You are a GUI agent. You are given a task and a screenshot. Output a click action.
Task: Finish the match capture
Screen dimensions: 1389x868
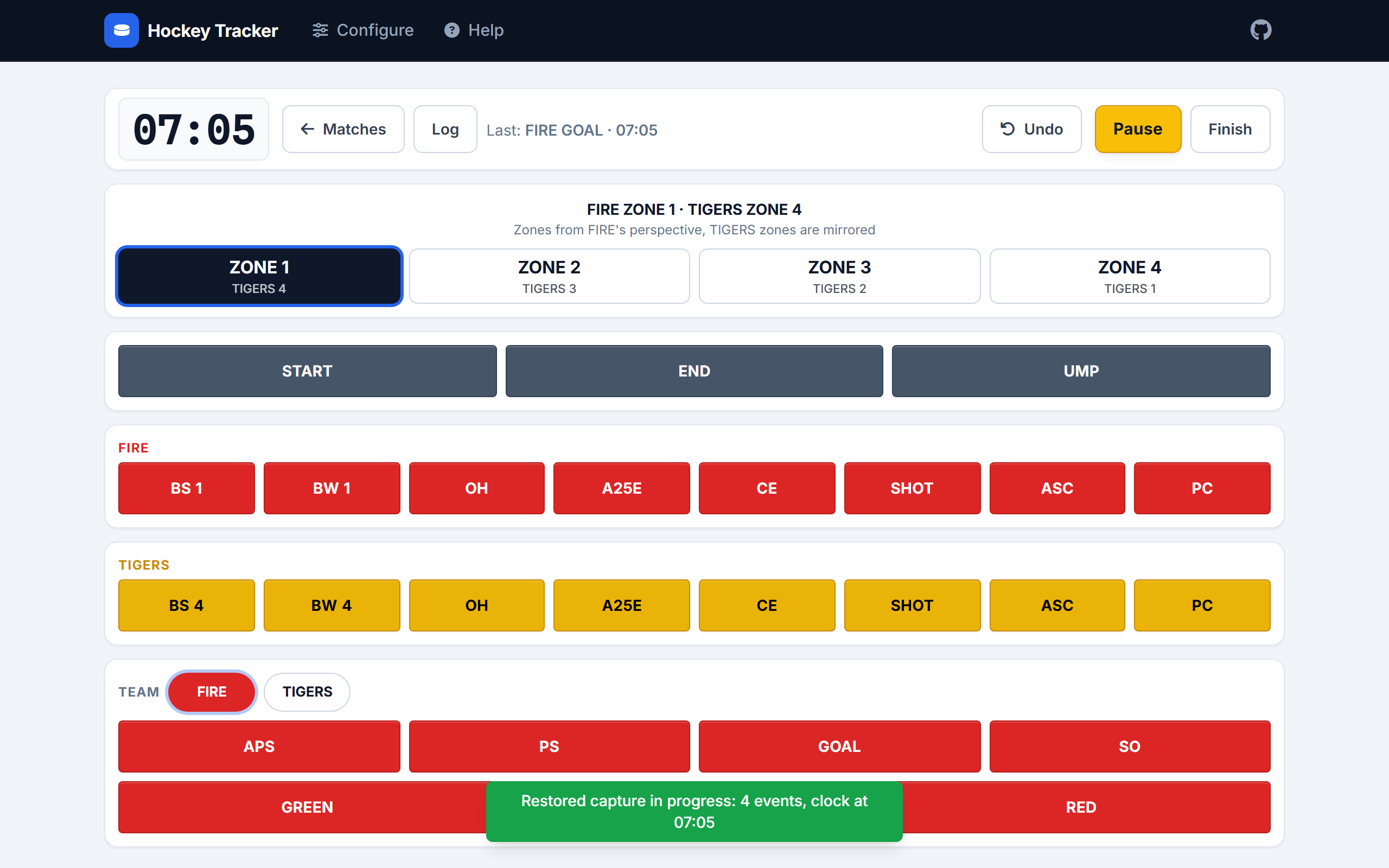coord(1230,129)
